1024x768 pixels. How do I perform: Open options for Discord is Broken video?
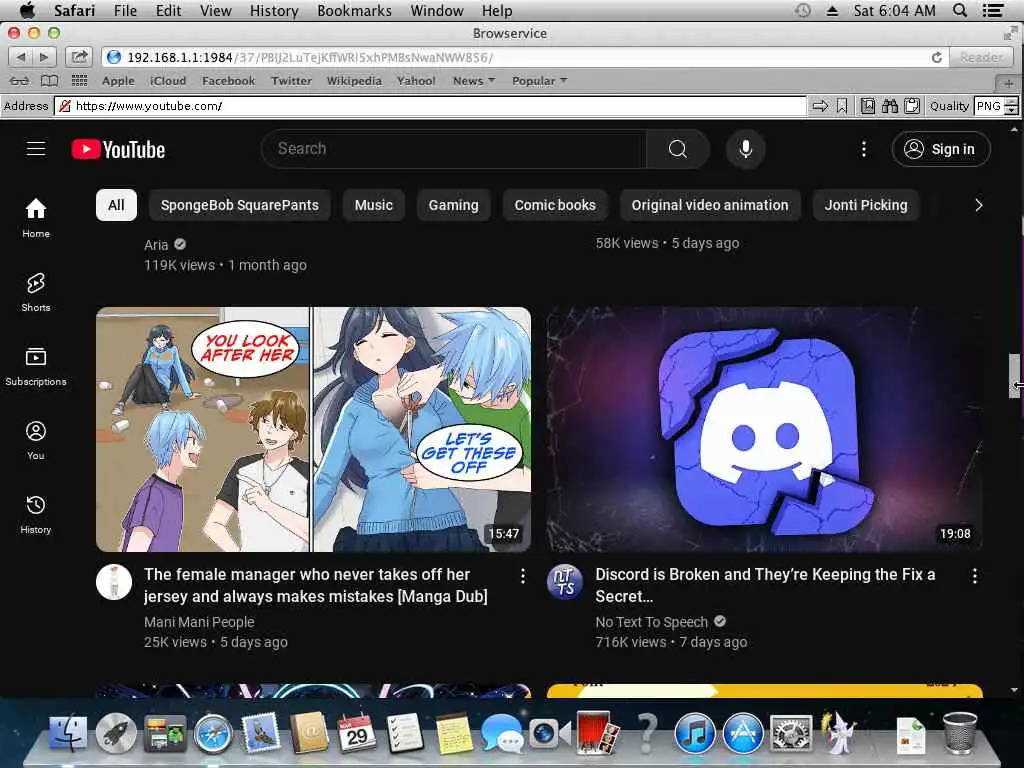974,575
